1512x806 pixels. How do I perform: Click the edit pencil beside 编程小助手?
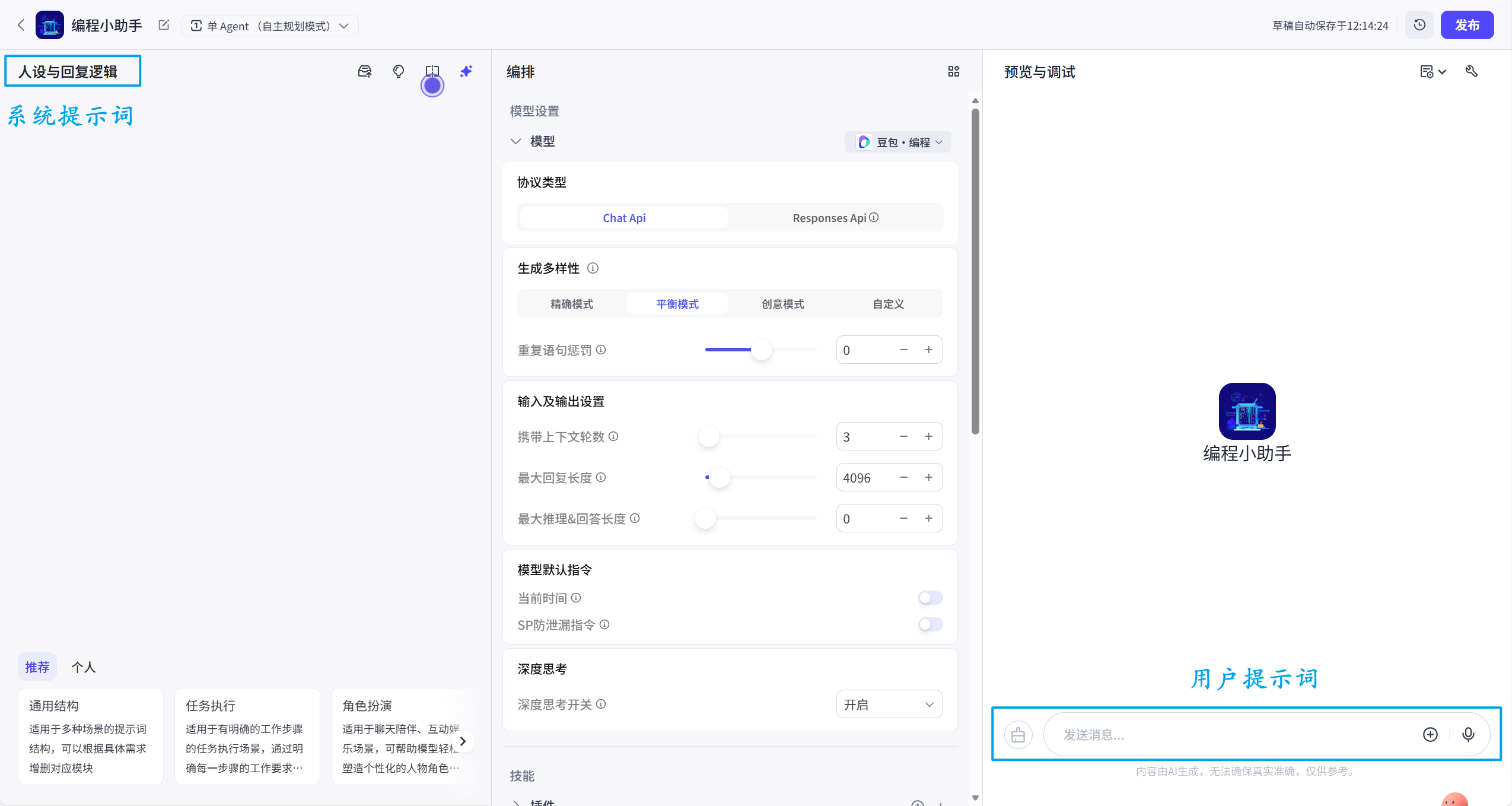(x=163, y=25)
